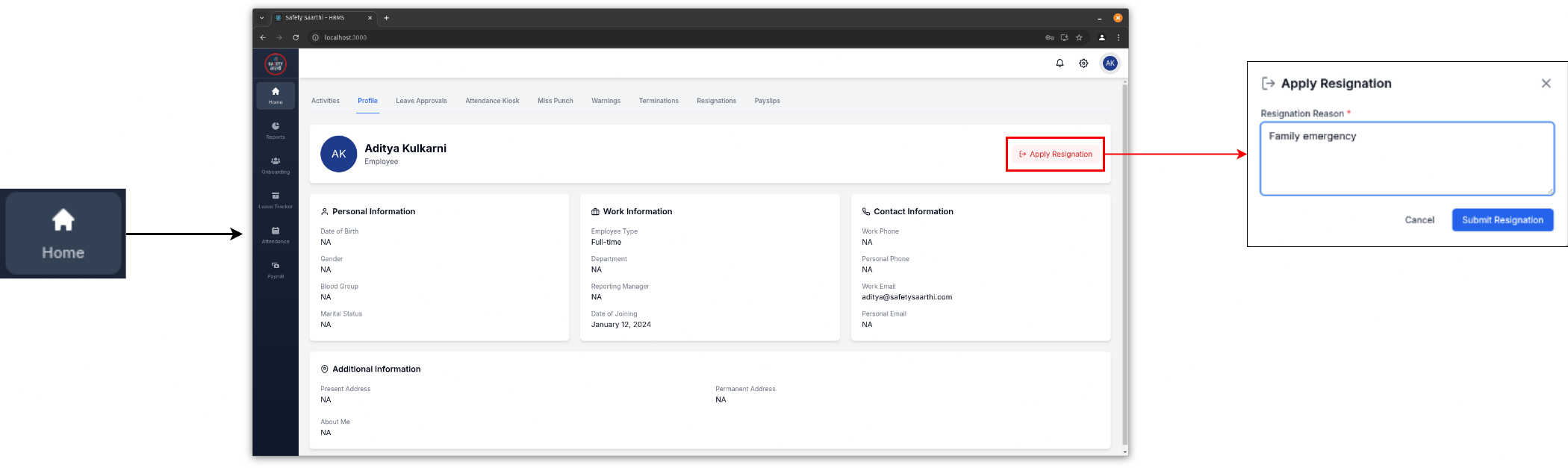This screenshot has height=468, width=1568.
Task: Switch to the Activities tab
Action: (326, 101)
